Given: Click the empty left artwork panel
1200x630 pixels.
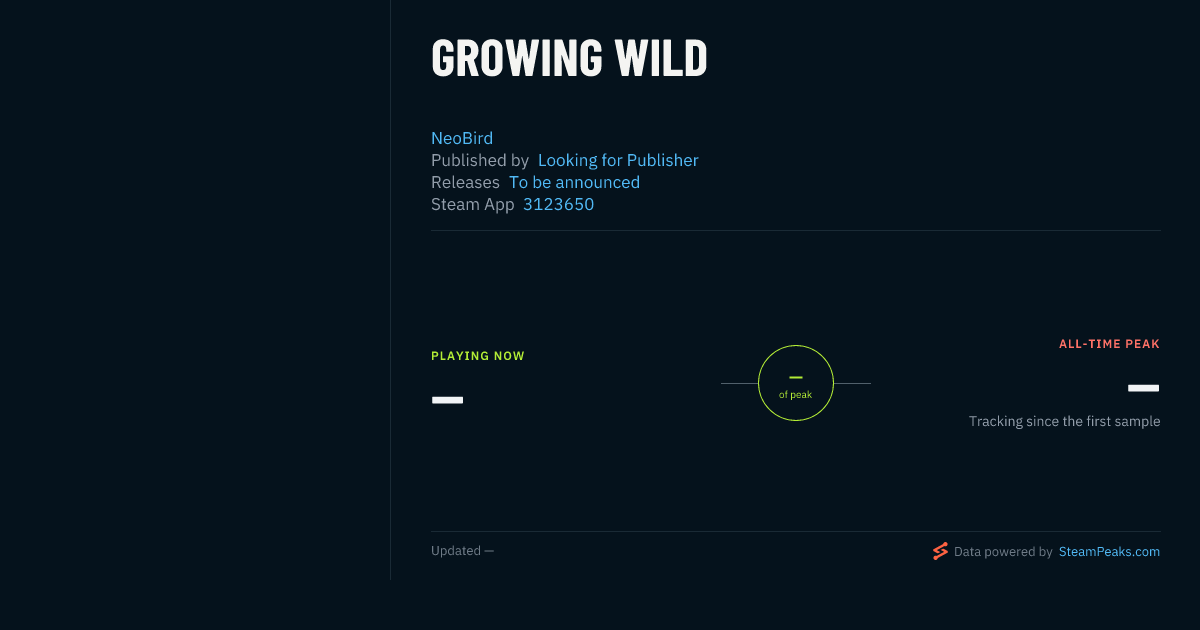Looking at the screenshot, I should [x=195, y=290].
